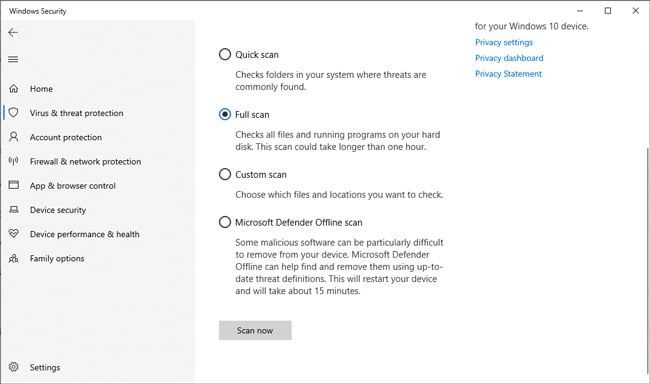This screenshot has height=384, width=650.
Task: Open Virus & threat protection
Action: [x=76, y=113]
